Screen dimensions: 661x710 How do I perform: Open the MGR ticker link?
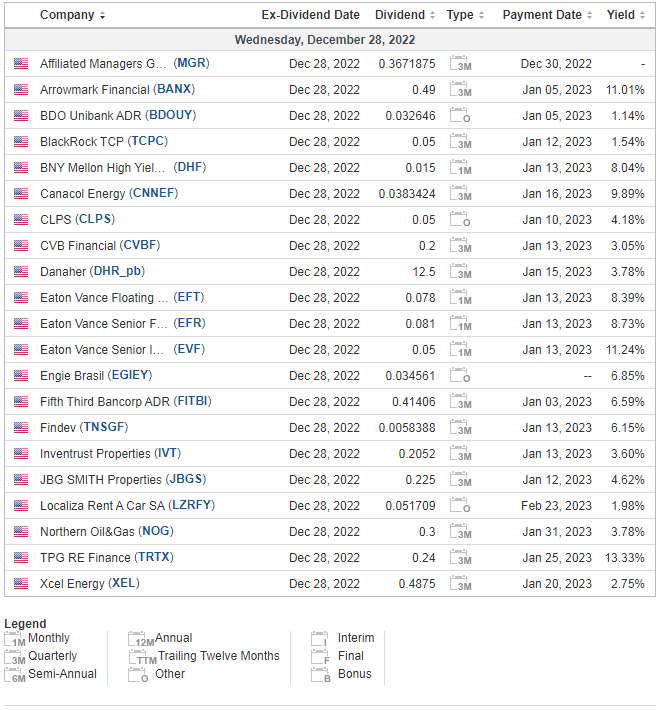point(192,63)
